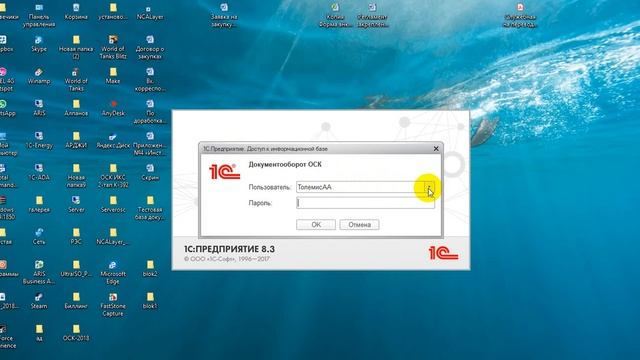Select the ОСК ИКС 2-тап К-392 folder
The image size is (640, 360).
113,176
